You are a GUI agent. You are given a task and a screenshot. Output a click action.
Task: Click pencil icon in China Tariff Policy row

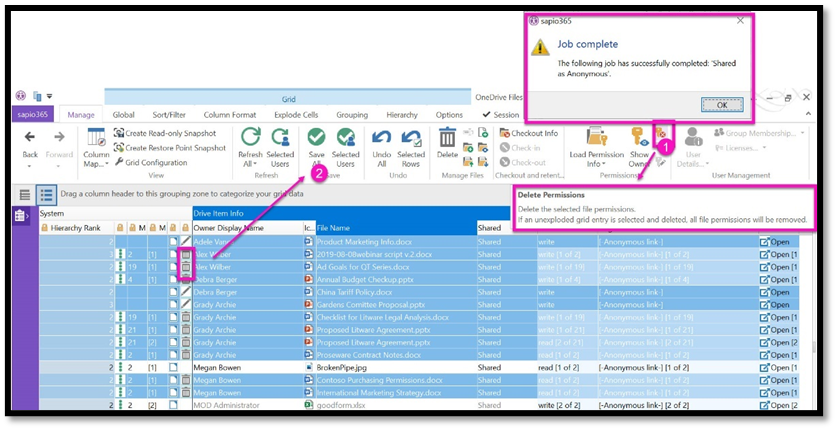tap(186, 292)
